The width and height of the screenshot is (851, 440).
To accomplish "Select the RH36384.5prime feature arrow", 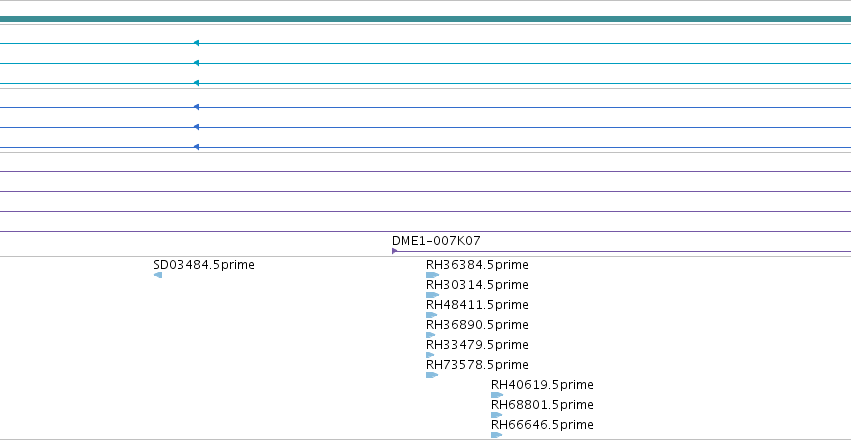I will coord(433,275).
